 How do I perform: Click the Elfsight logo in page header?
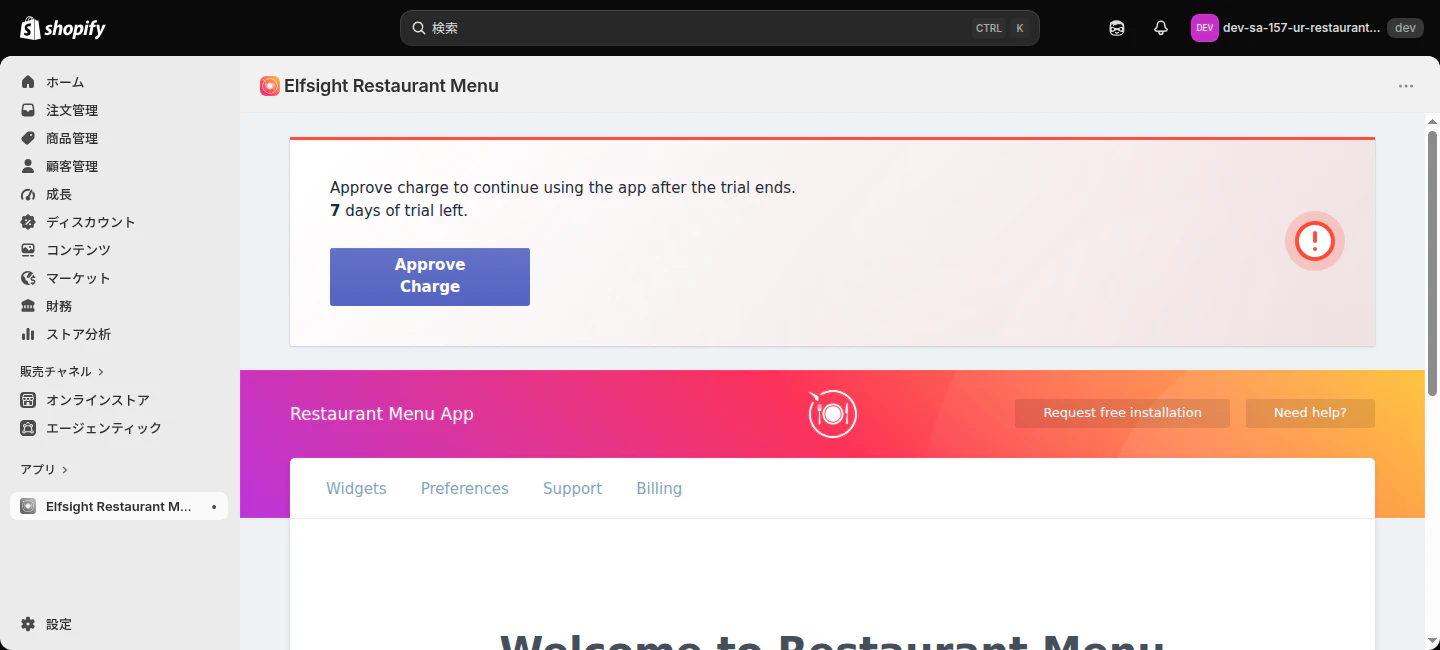click(269, 86)
